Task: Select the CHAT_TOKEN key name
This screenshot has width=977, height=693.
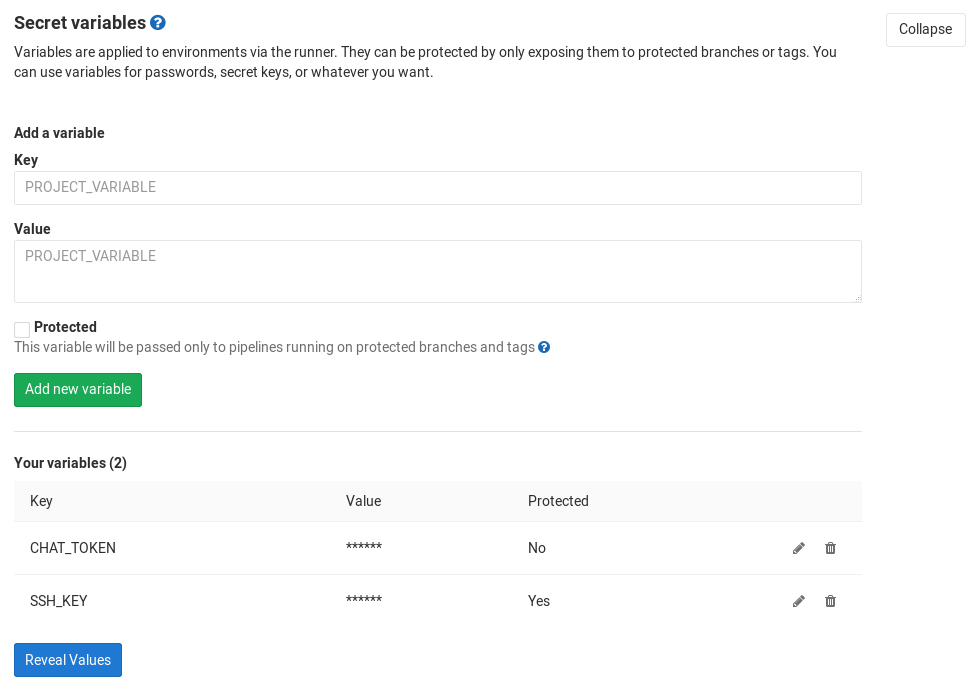Action: [73, 548]
